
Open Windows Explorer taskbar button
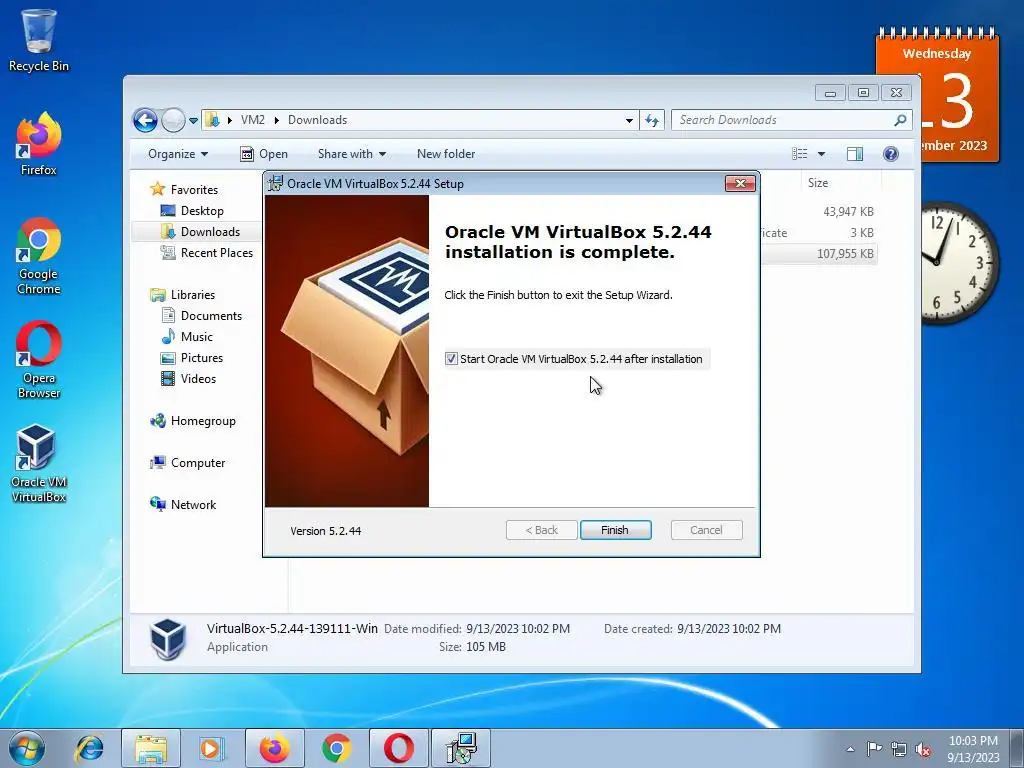pos(151,748)
